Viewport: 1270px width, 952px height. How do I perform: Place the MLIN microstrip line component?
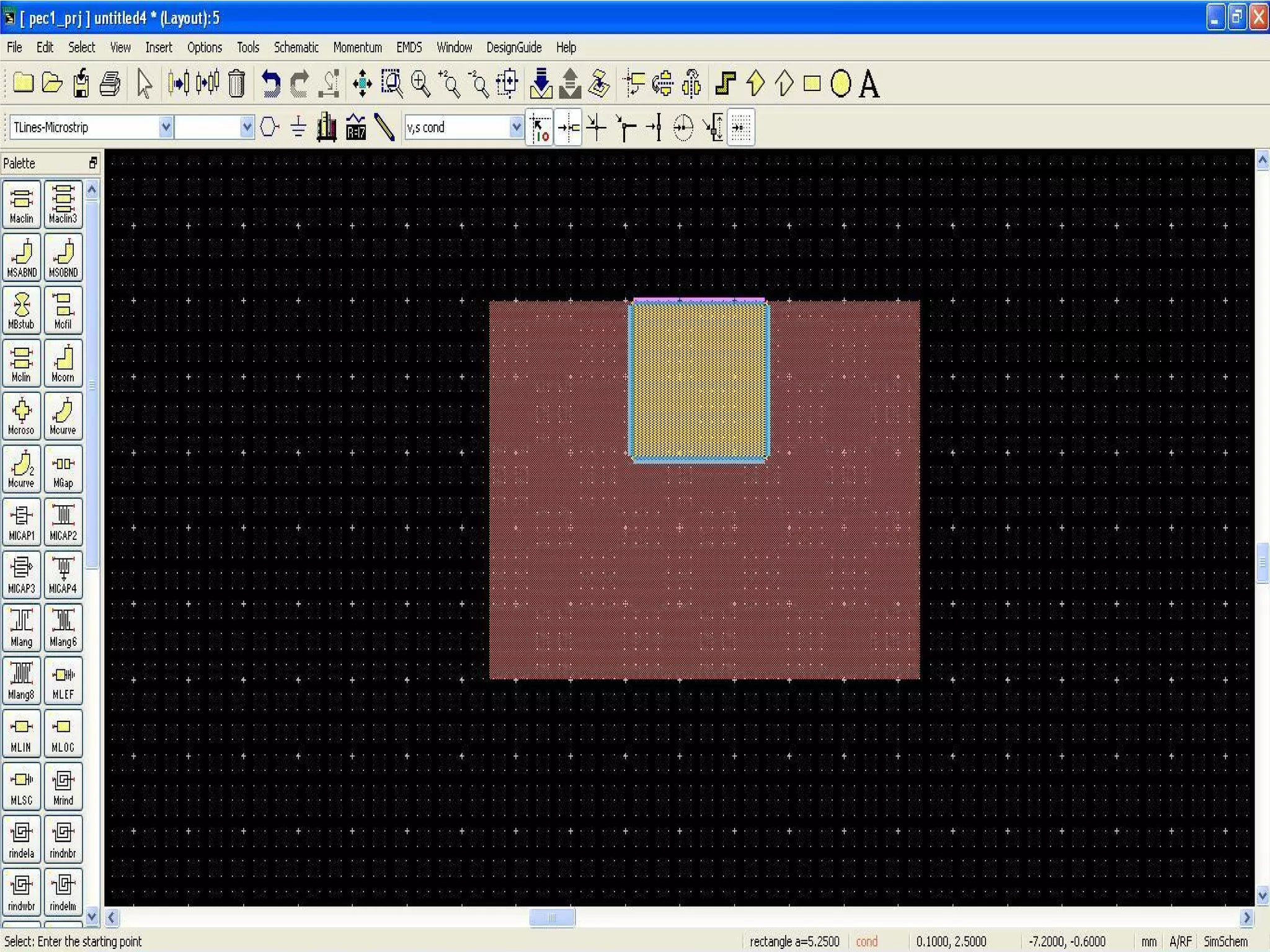[21, 734]
